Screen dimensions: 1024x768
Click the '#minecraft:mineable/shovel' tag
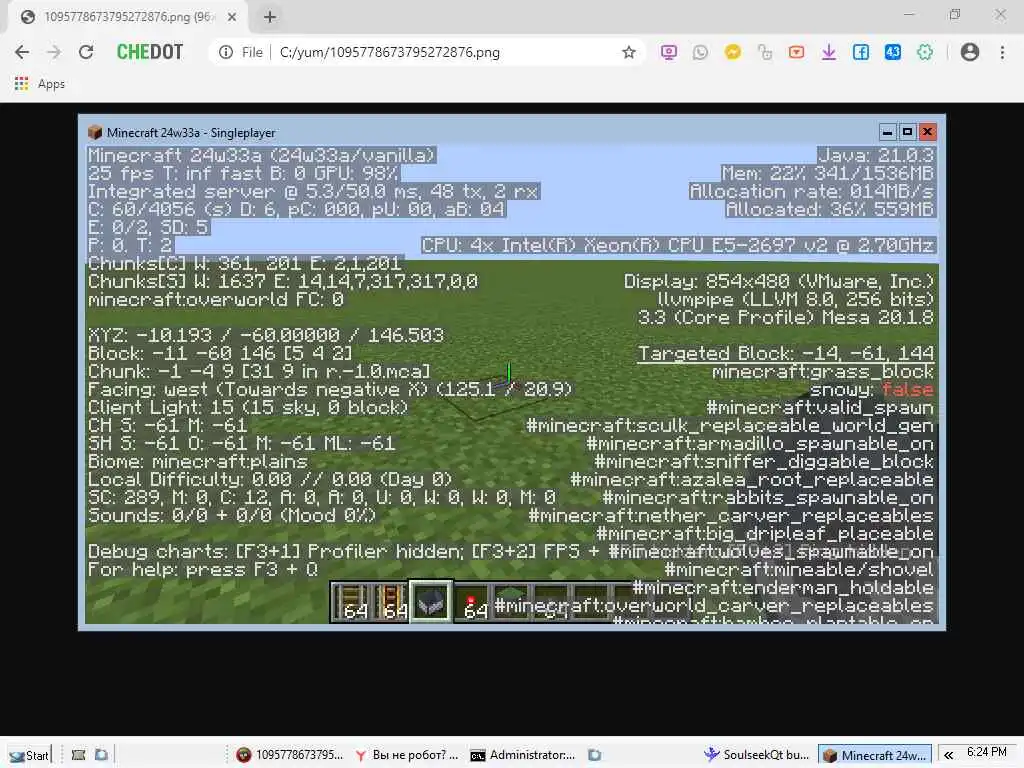(x=799, y=569)
